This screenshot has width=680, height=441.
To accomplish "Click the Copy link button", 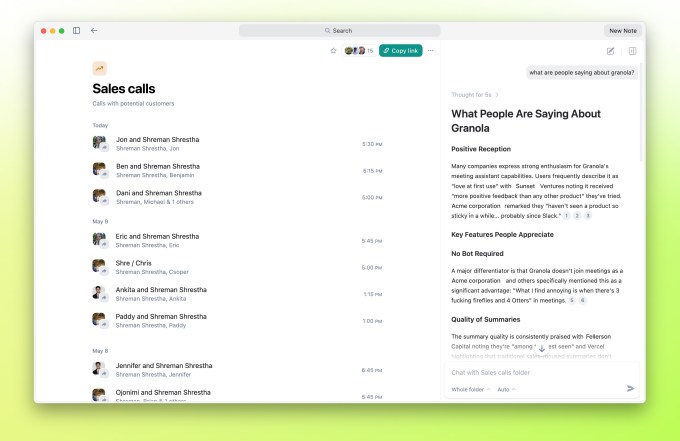I will 401,51.
